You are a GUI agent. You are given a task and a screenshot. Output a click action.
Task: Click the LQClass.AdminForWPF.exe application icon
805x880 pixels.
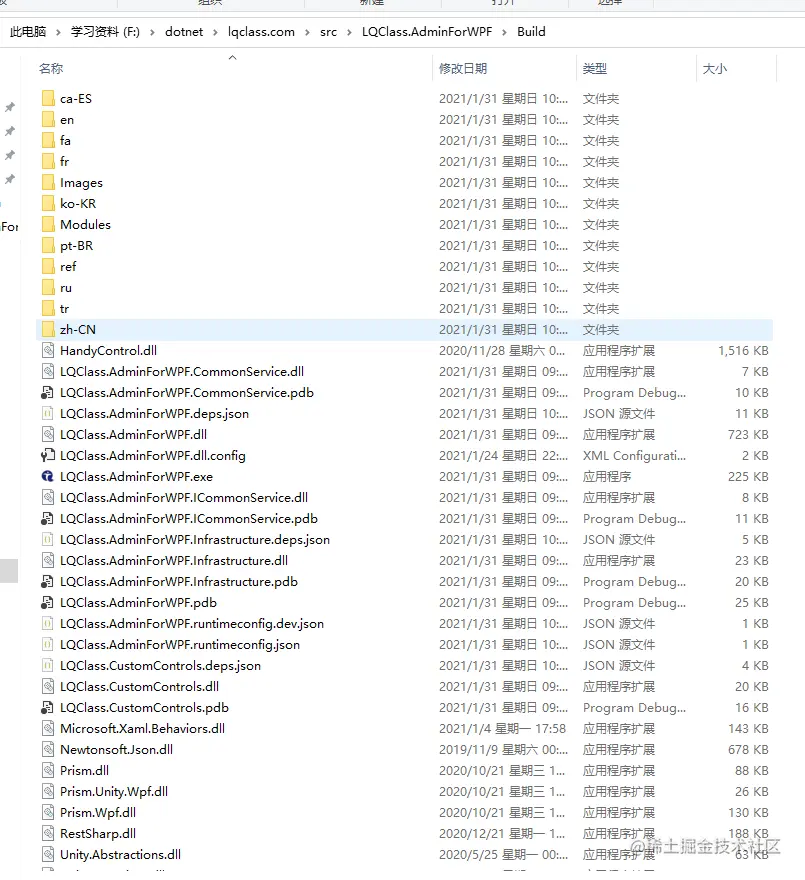tap(48, 476)
